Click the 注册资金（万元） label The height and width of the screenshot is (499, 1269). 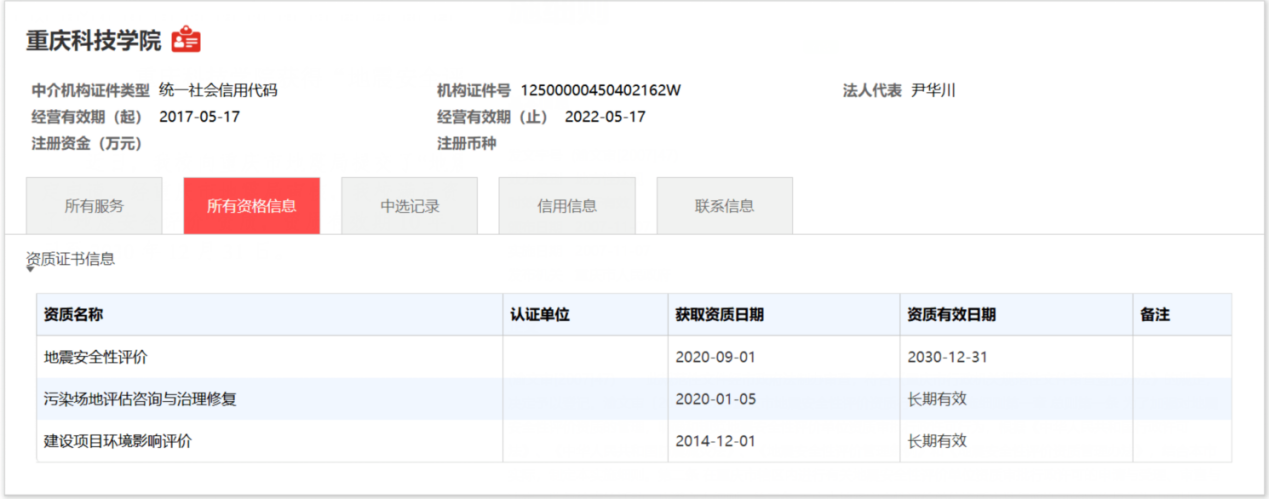[x=87, y=143]
